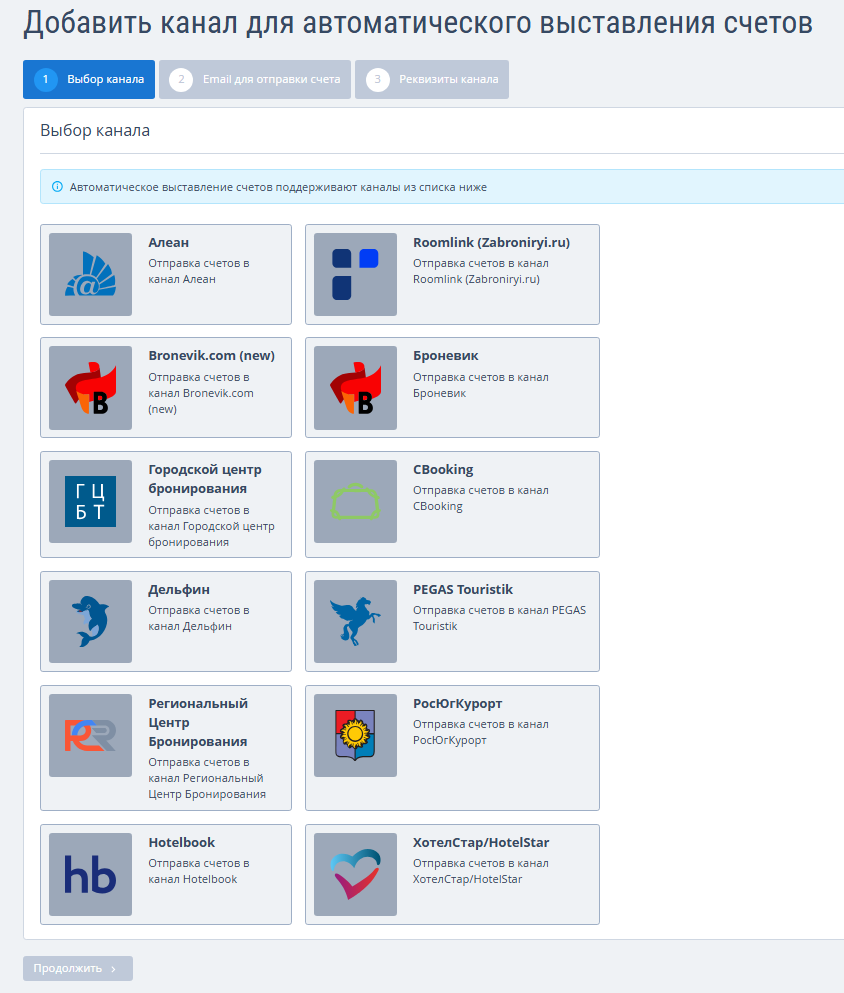Screen dimensions: 844x993
Task: Click description 'Отправка счетов в канал Алеан'
Action: coord(199,271)
